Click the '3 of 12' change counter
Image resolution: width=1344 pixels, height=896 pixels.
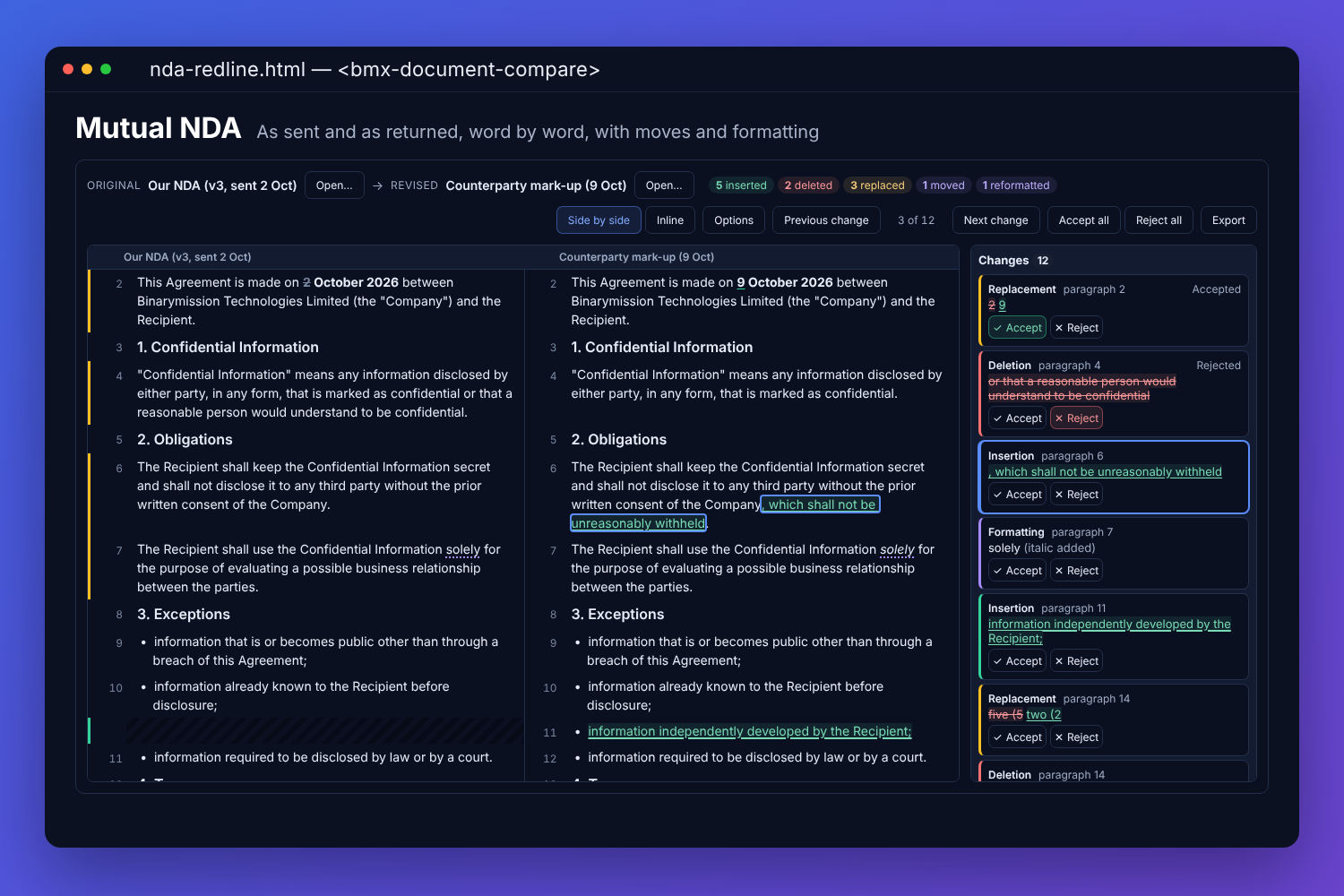pyautogui.click(x=916, y=220)
